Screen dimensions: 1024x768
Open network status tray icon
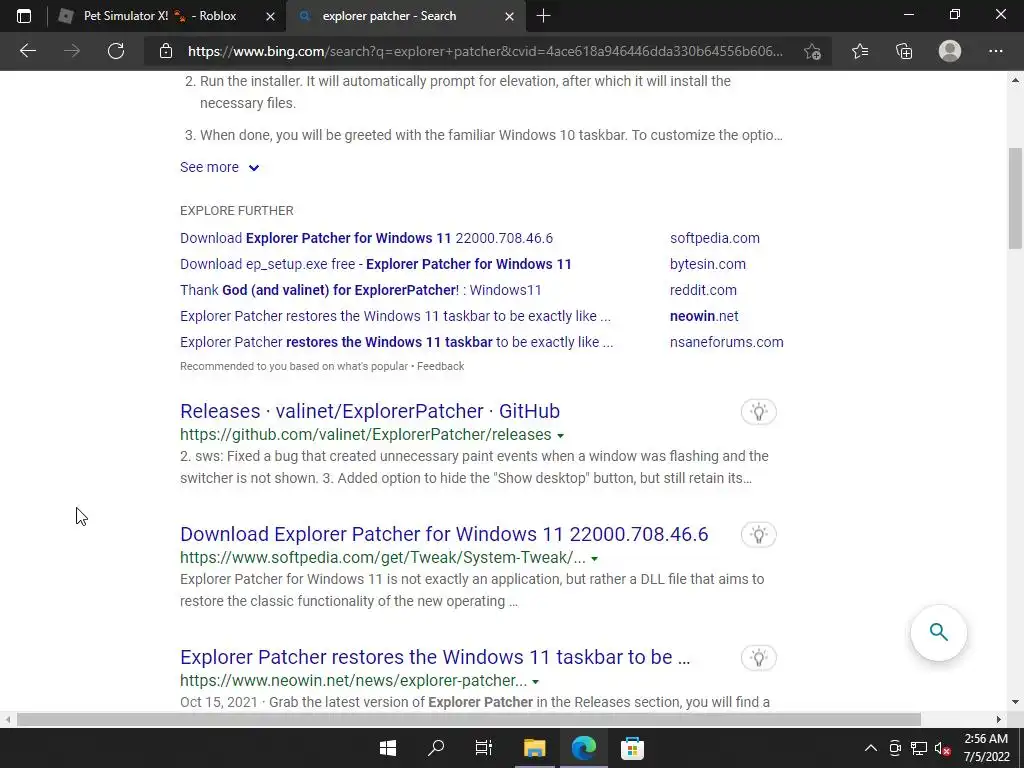point(919,748)
